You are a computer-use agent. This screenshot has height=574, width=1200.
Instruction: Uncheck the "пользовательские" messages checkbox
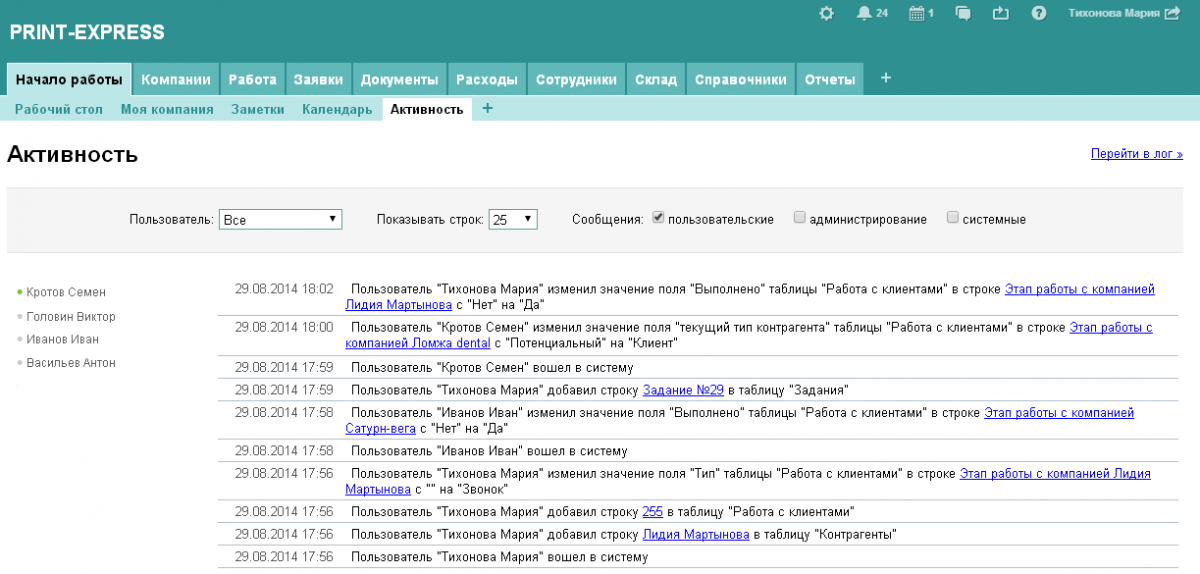coord(658,217)
